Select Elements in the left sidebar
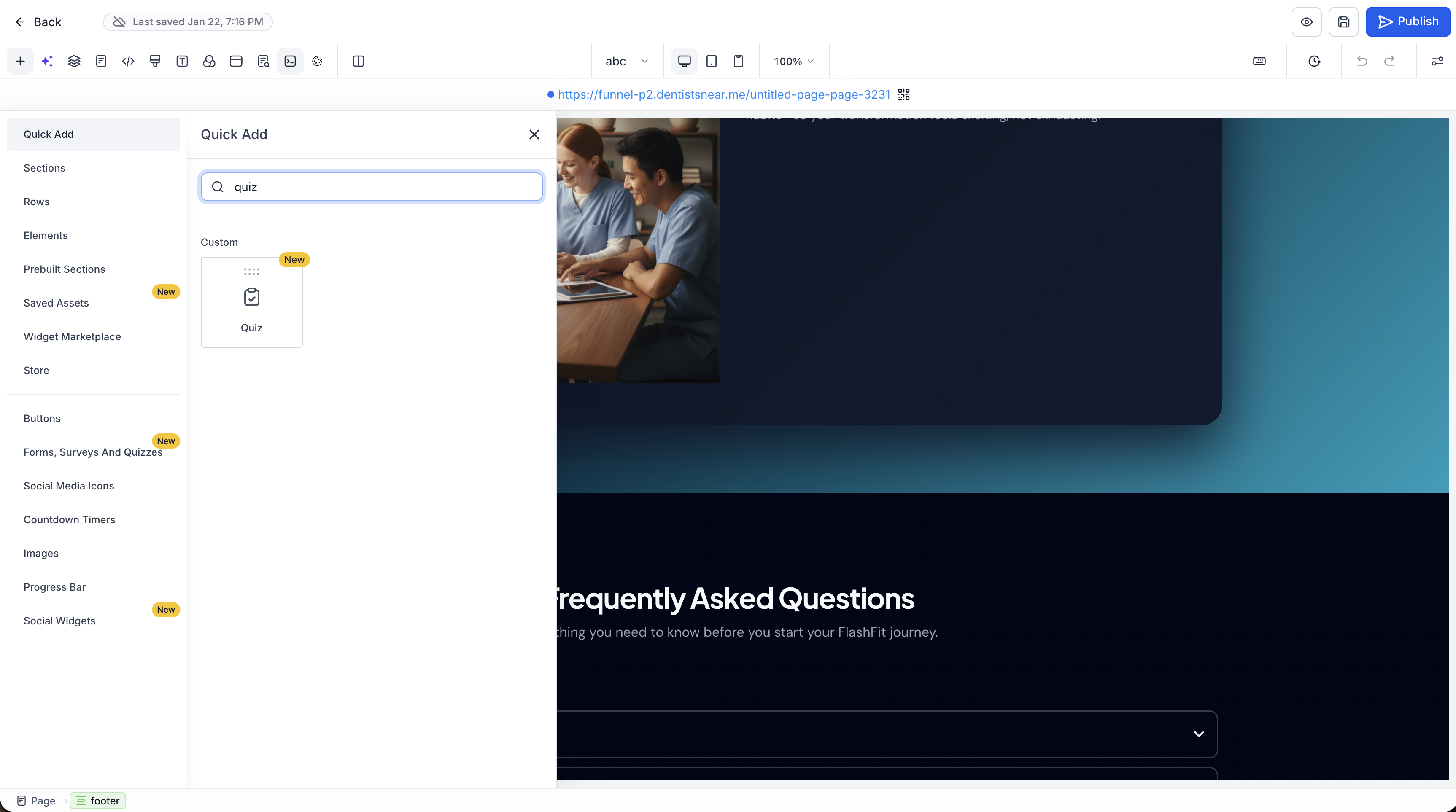The image size is (1456, 812). tap(93, 236)
